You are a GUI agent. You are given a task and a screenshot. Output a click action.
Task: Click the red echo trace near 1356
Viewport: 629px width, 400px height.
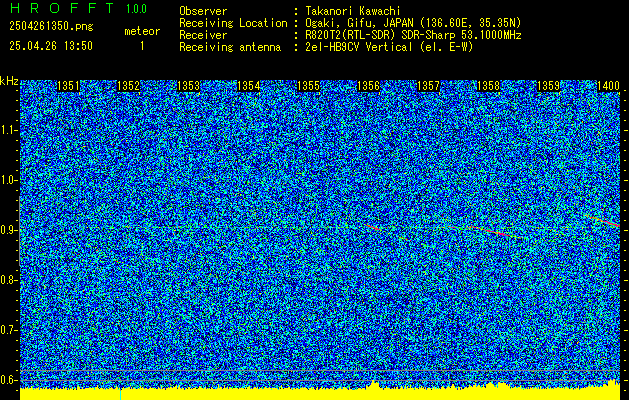[x=373, y=227]
